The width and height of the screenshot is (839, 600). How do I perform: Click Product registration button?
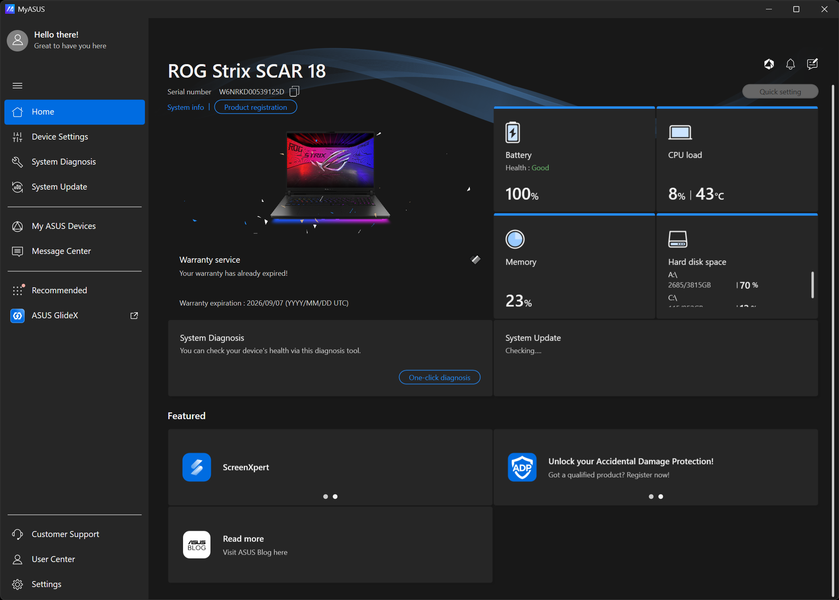pyautogui.click(x=255, y=107)
